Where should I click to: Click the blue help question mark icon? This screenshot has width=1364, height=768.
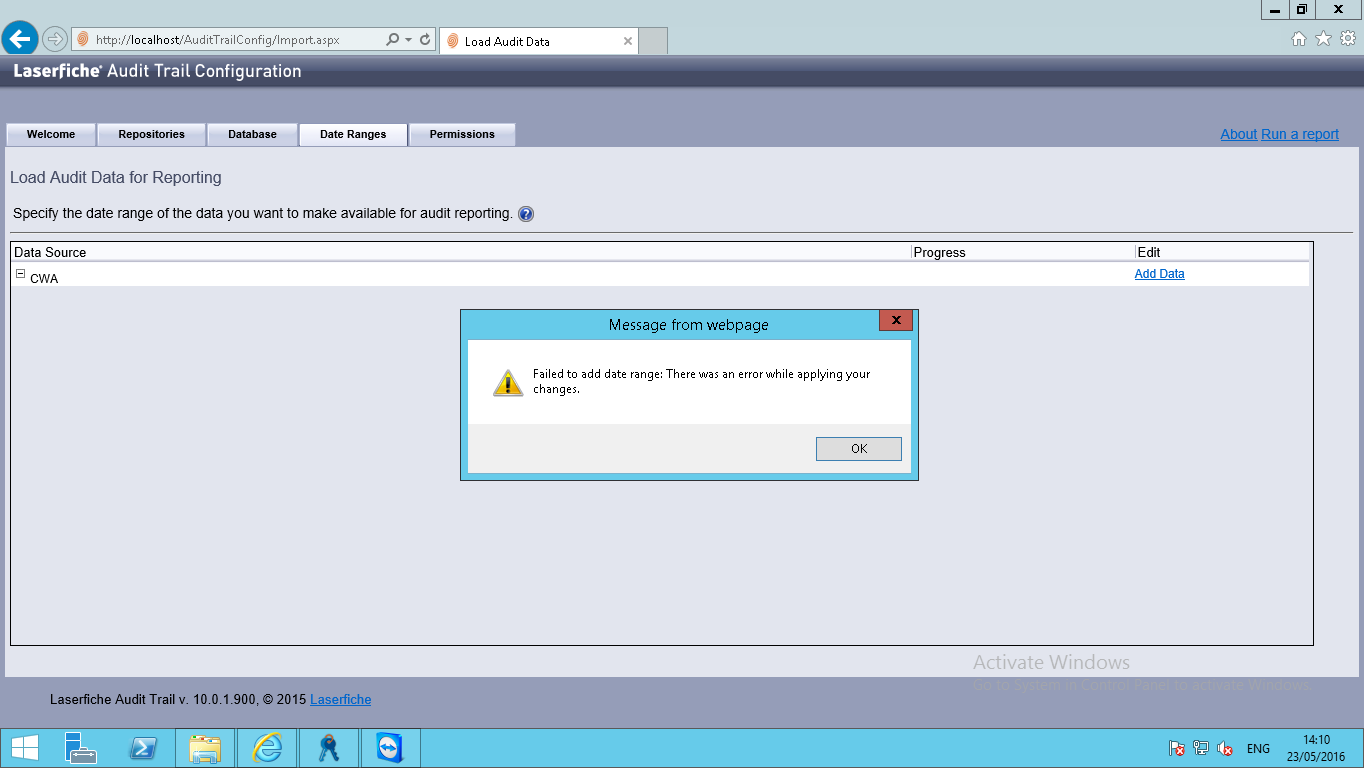(526, 214)
